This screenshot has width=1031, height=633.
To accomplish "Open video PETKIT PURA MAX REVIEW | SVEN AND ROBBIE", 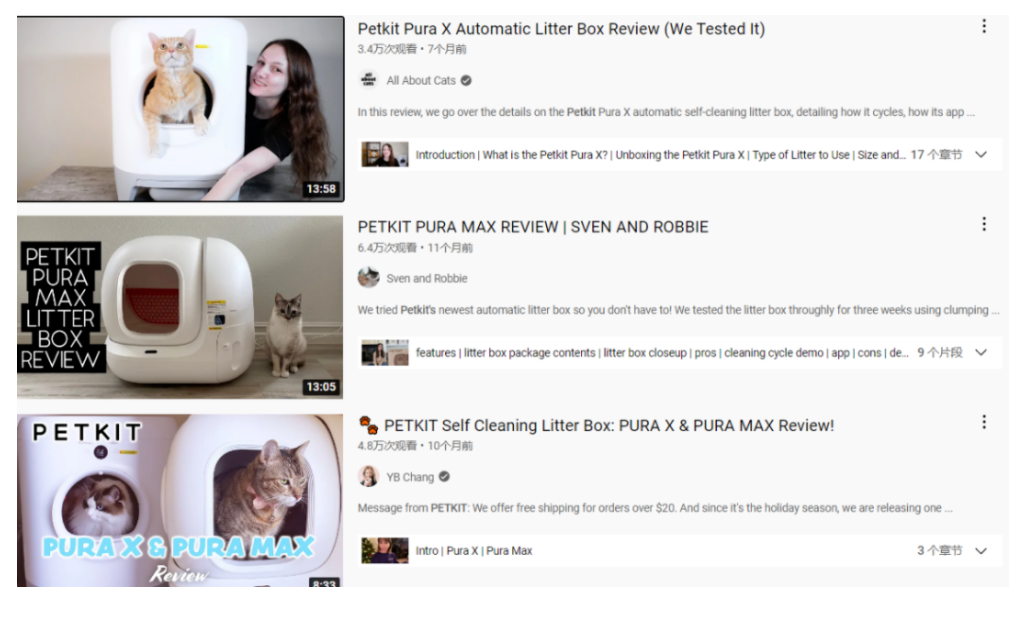I will tap(533, 227).
